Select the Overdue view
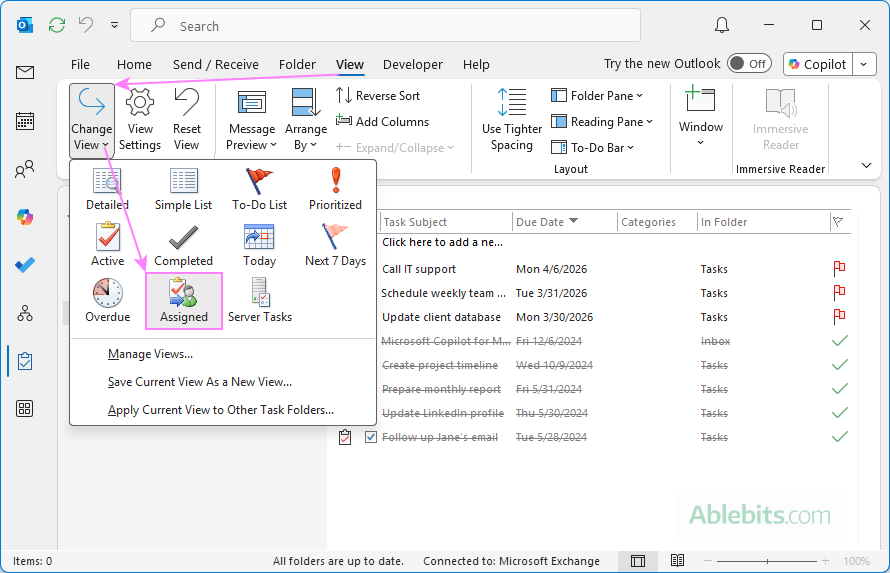The height and width of the screenshot is (573, 890). [x=107, y=301]
